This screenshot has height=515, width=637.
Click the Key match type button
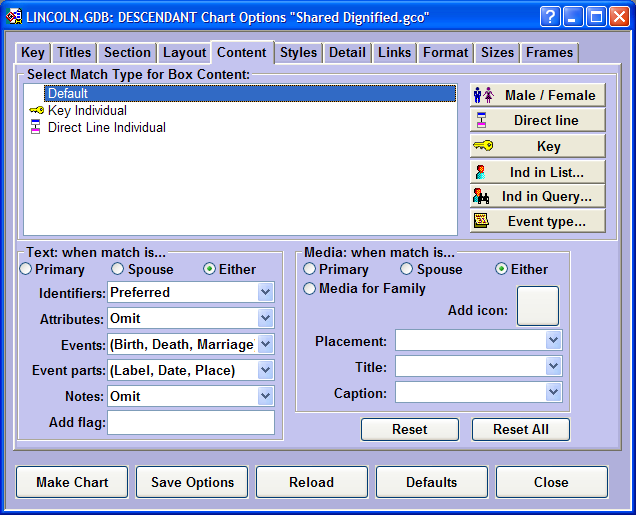coord(537,146)
